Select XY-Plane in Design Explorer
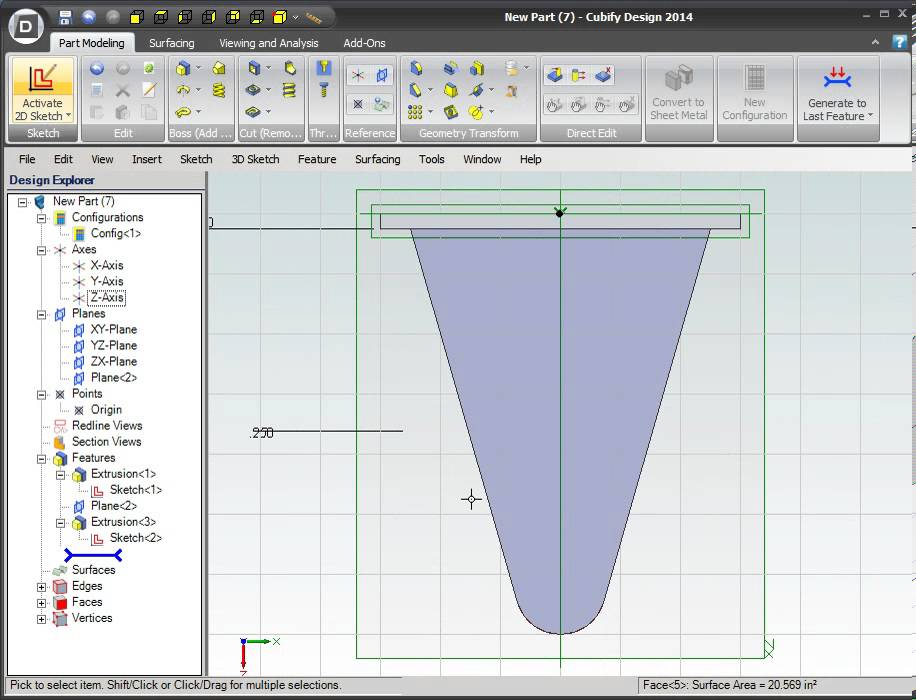 click(x=113, y=330)
